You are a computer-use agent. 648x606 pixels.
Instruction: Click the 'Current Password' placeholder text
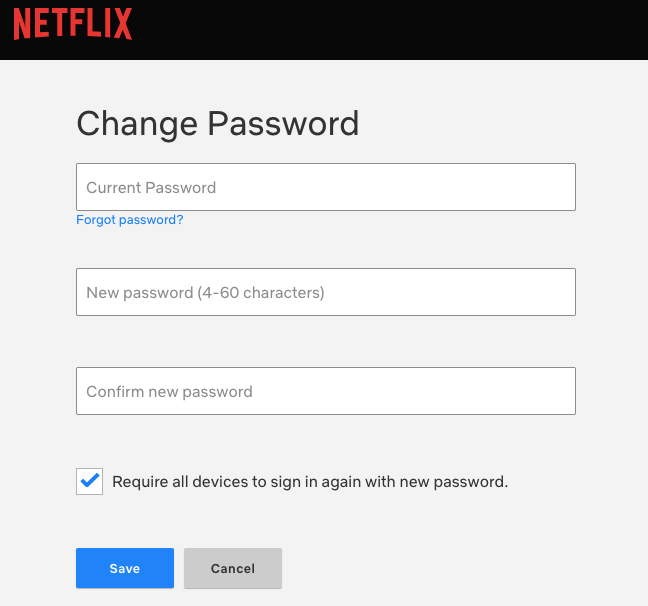[151, 188]
